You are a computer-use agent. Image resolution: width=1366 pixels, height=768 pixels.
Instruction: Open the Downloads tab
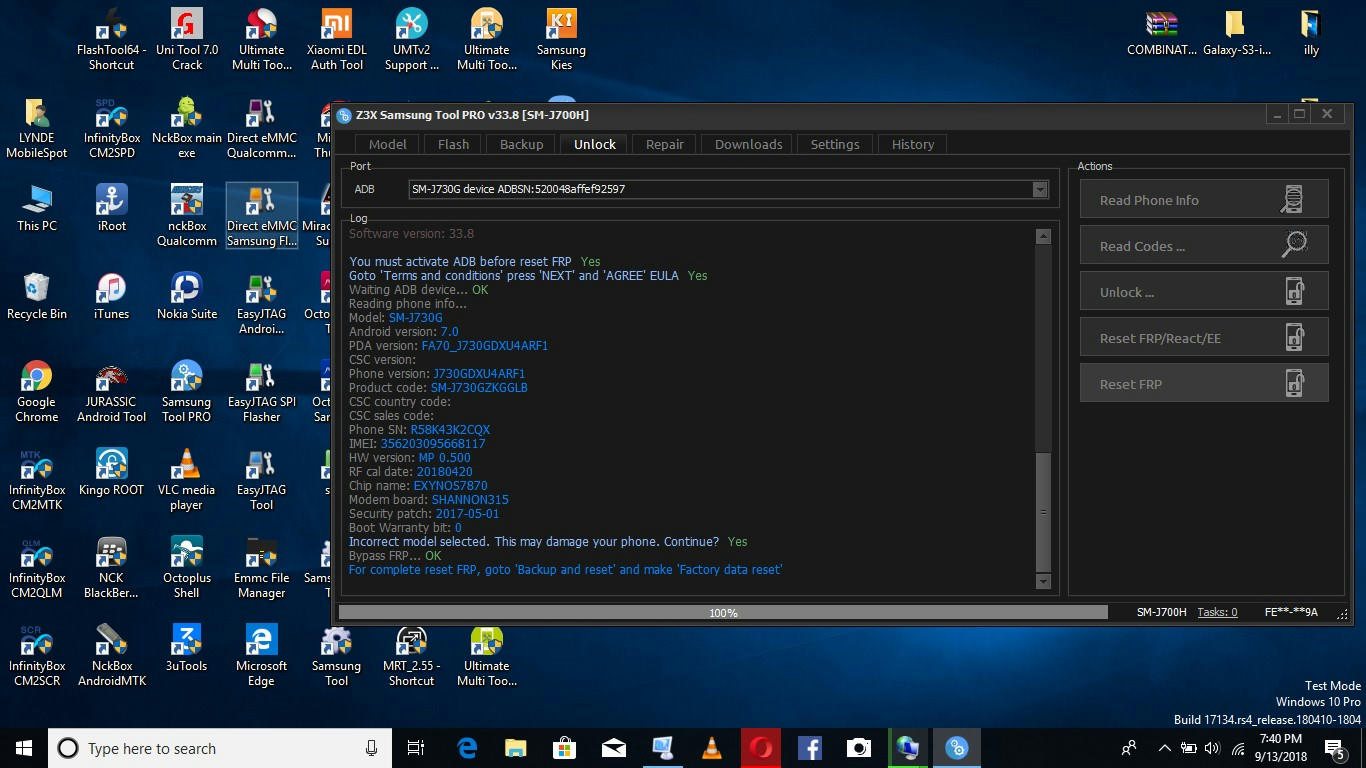(x=748, y=144)
